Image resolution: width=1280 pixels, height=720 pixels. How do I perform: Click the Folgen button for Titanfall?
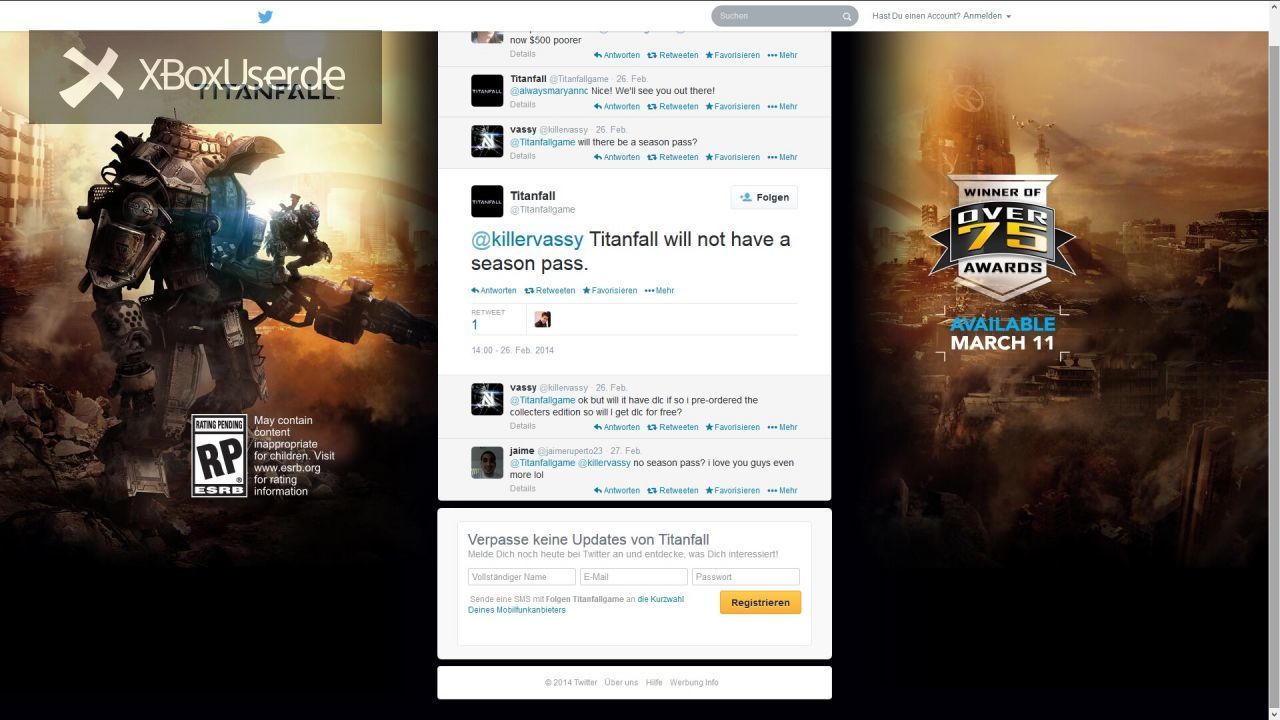764,198
